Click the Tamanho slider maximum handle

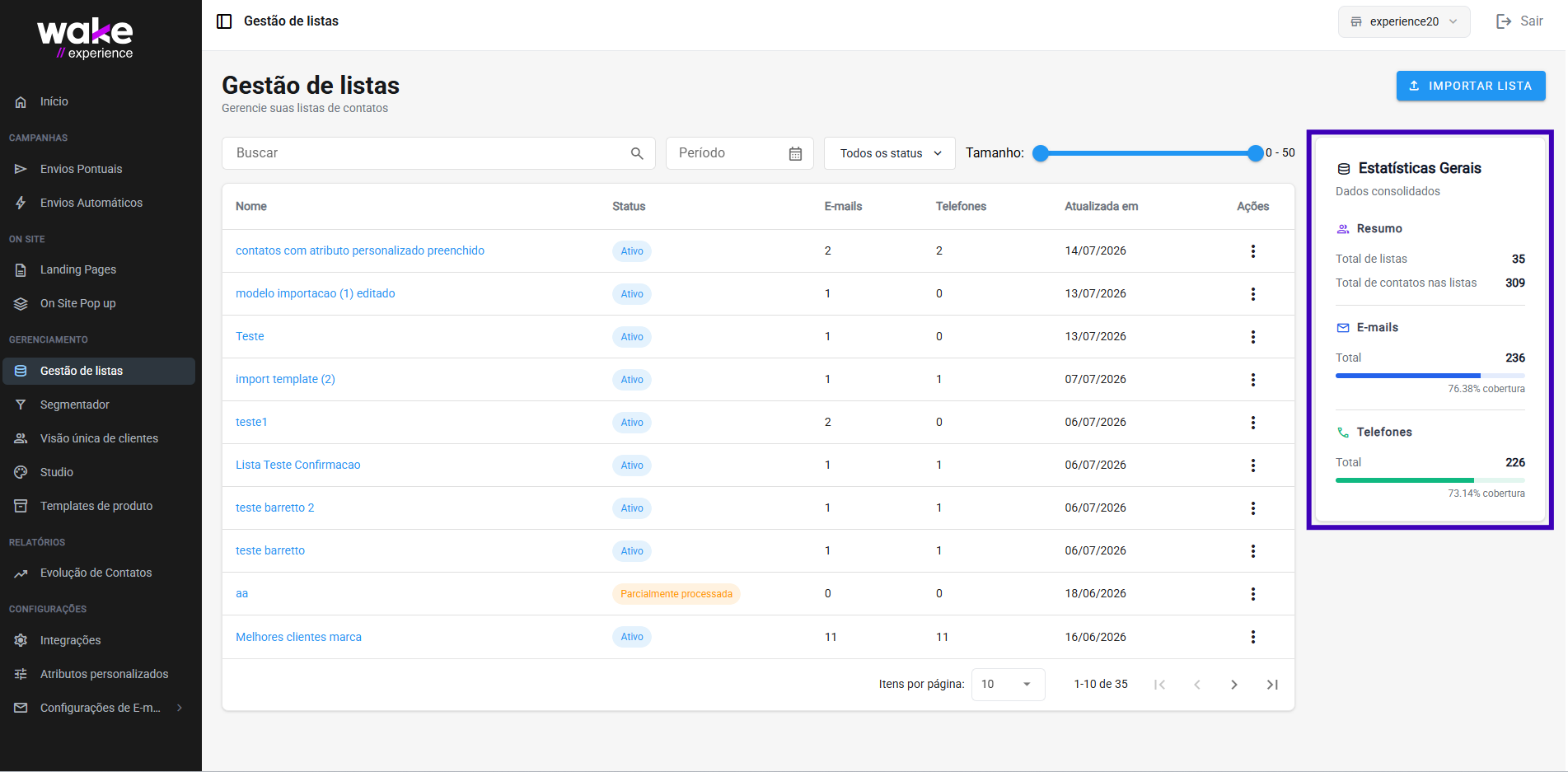[x=1255, y=153]
